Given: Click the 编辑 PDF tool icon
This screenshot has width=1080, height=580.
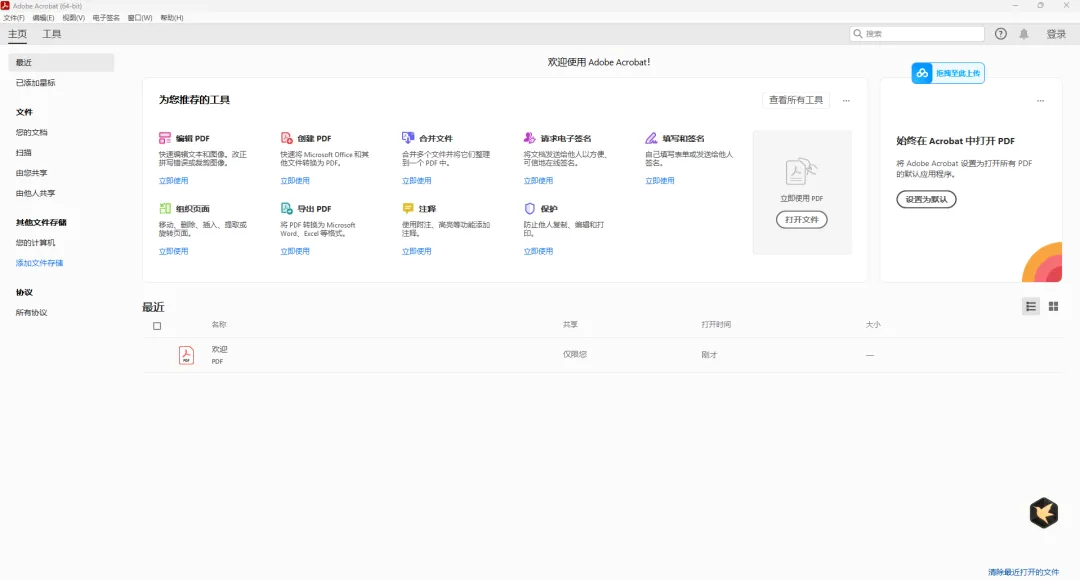Looking at the screenshot, I should click(165, 138).
